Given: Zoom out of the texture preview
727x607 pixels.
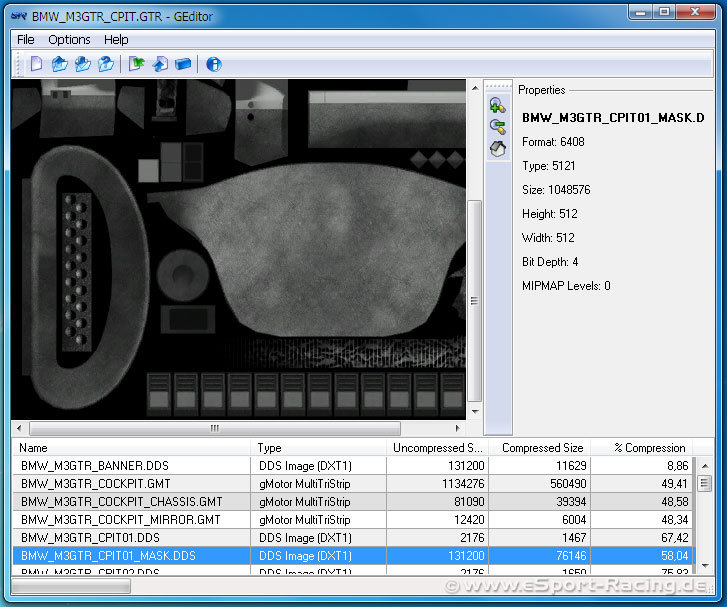Looking at the screenshot, I should pos(497,126).
